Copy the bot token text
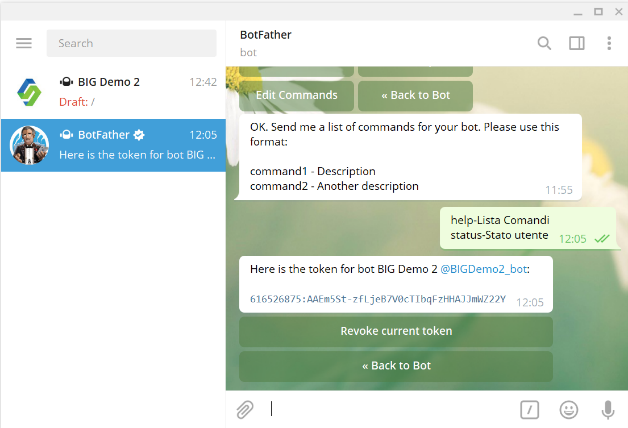Image resolution: width=628 pixels, height=428 pixels. [378, 299]
